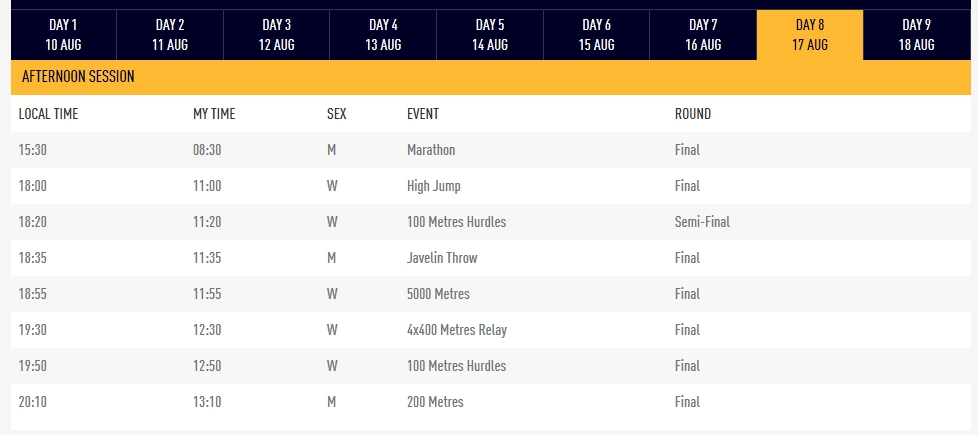Select the Day 3 12 Aug tab

click(x=276, y=35)
